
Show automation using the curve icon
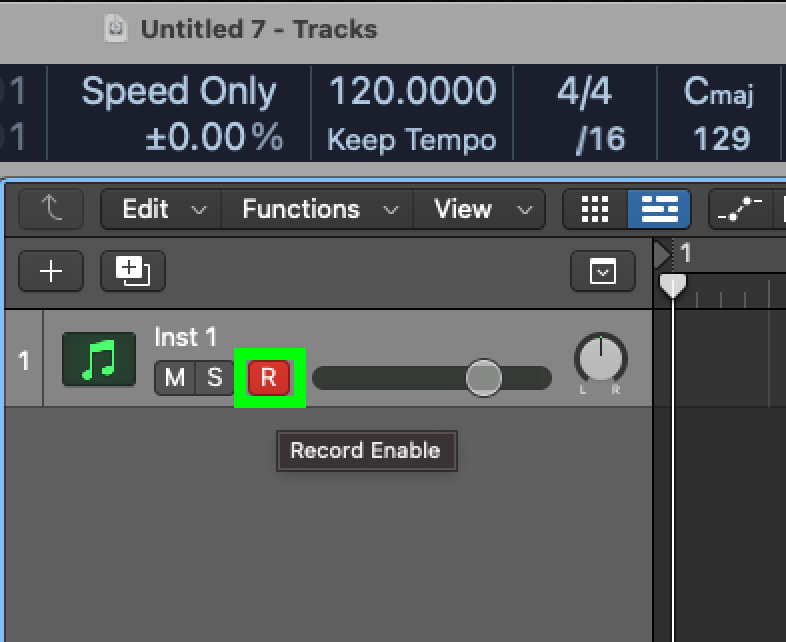[739, 209]
